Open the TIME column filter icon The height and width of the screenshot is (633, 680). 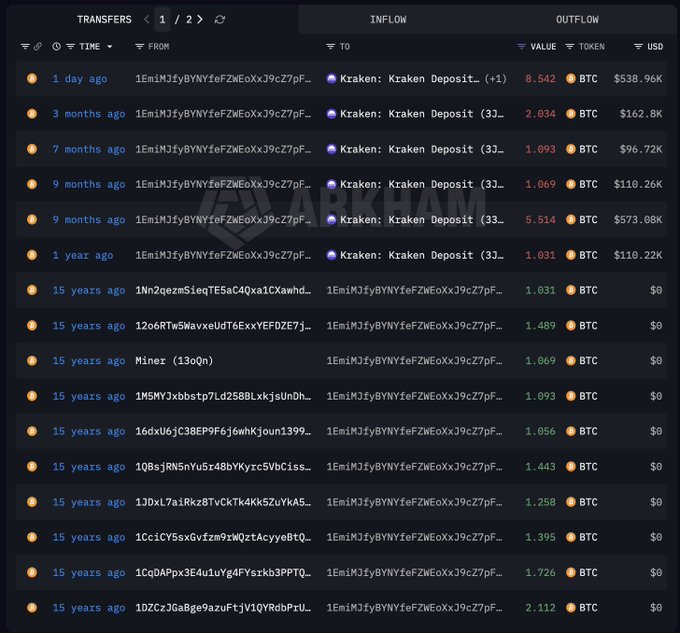[70, 46]
